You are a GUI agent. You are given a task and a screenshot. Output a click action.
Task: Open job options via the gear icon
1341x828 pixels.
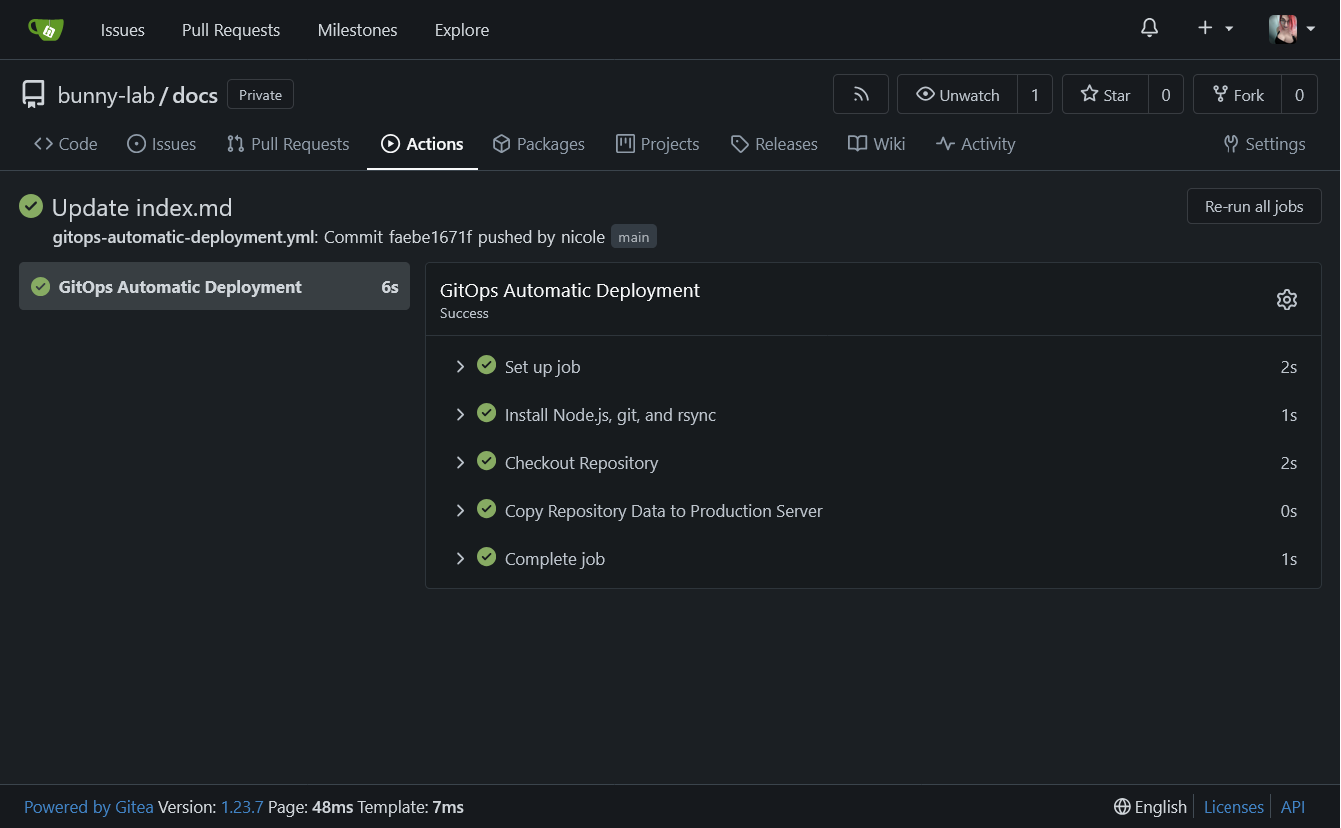pyautogui.click(x=1287, y=298)
